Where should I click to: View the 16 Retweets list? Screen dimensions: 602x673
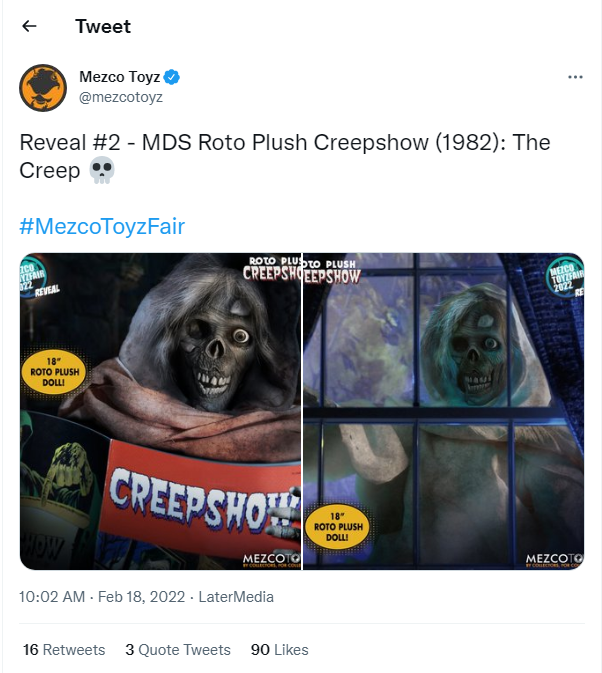coord(64,650)
